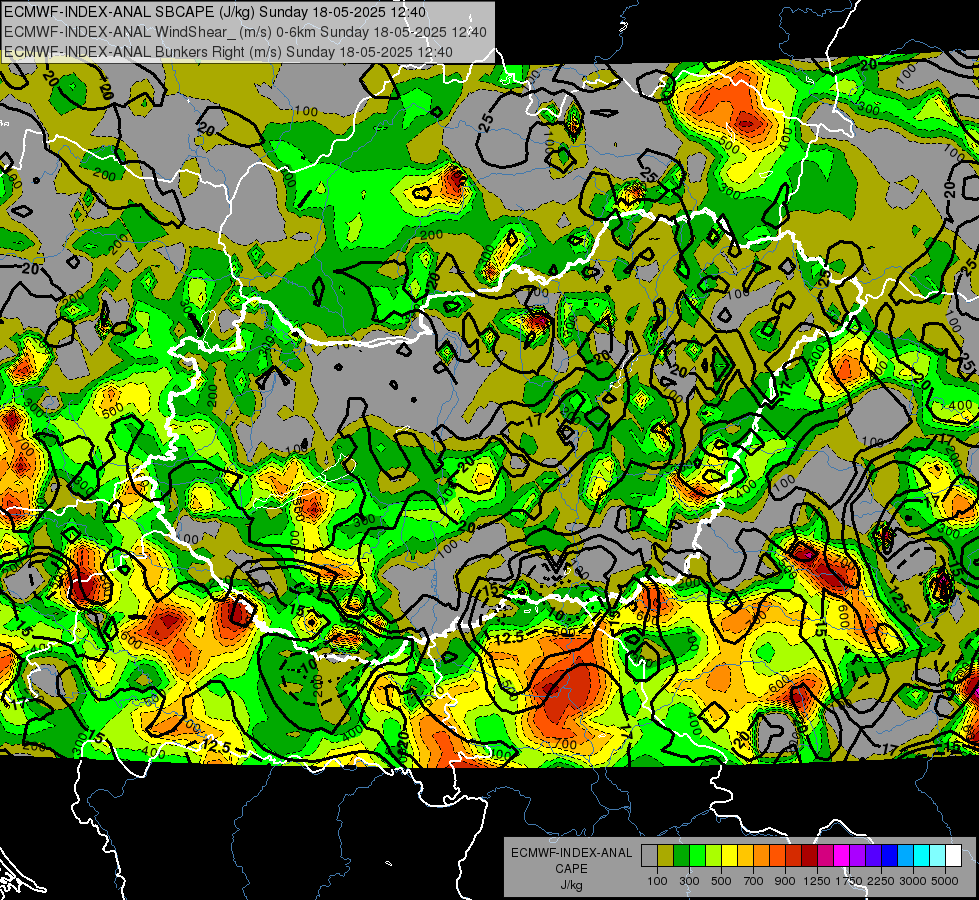The height and width of the screenshot is (900, 979).
Task: Click the 2250 tick label in legend
Action: point(881,881)
